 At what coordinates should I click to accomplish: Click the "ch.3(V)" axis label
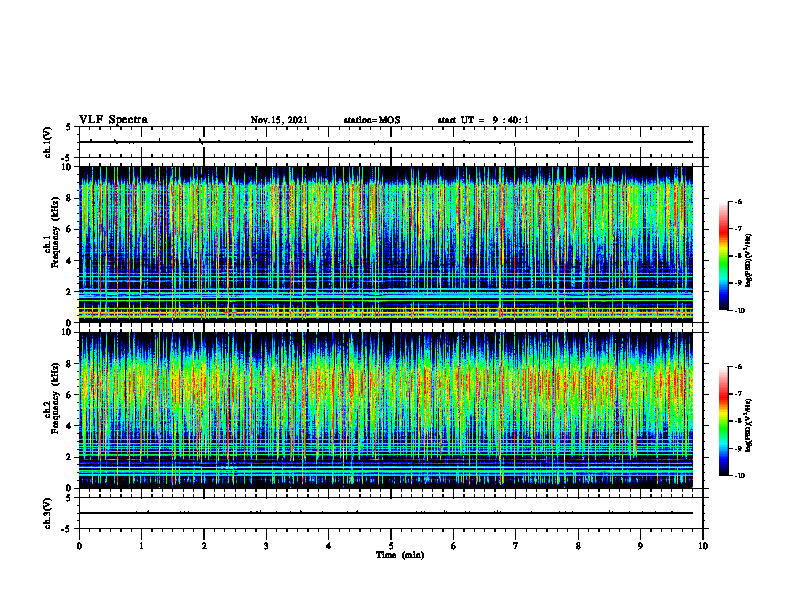48,513
